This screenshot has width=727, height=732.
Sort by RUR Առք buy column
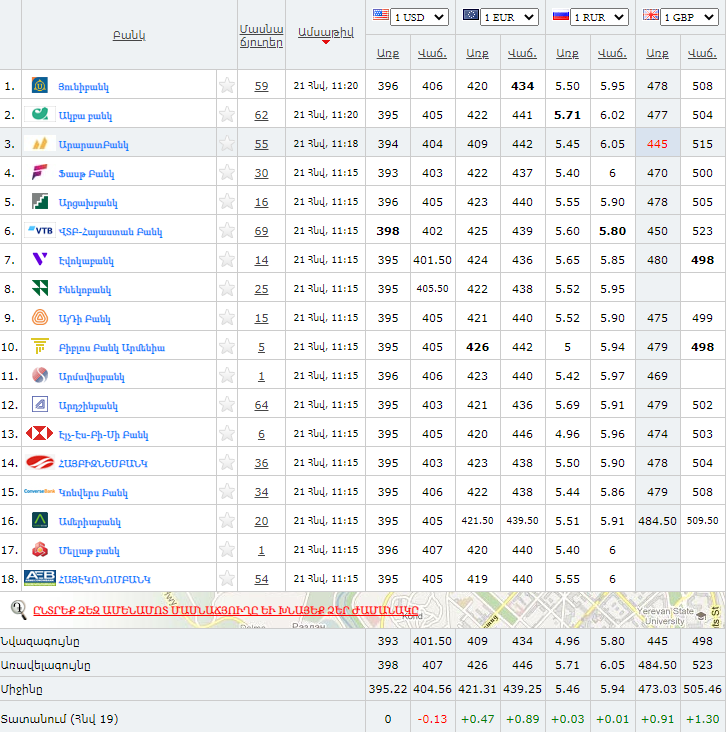[567, 54]
